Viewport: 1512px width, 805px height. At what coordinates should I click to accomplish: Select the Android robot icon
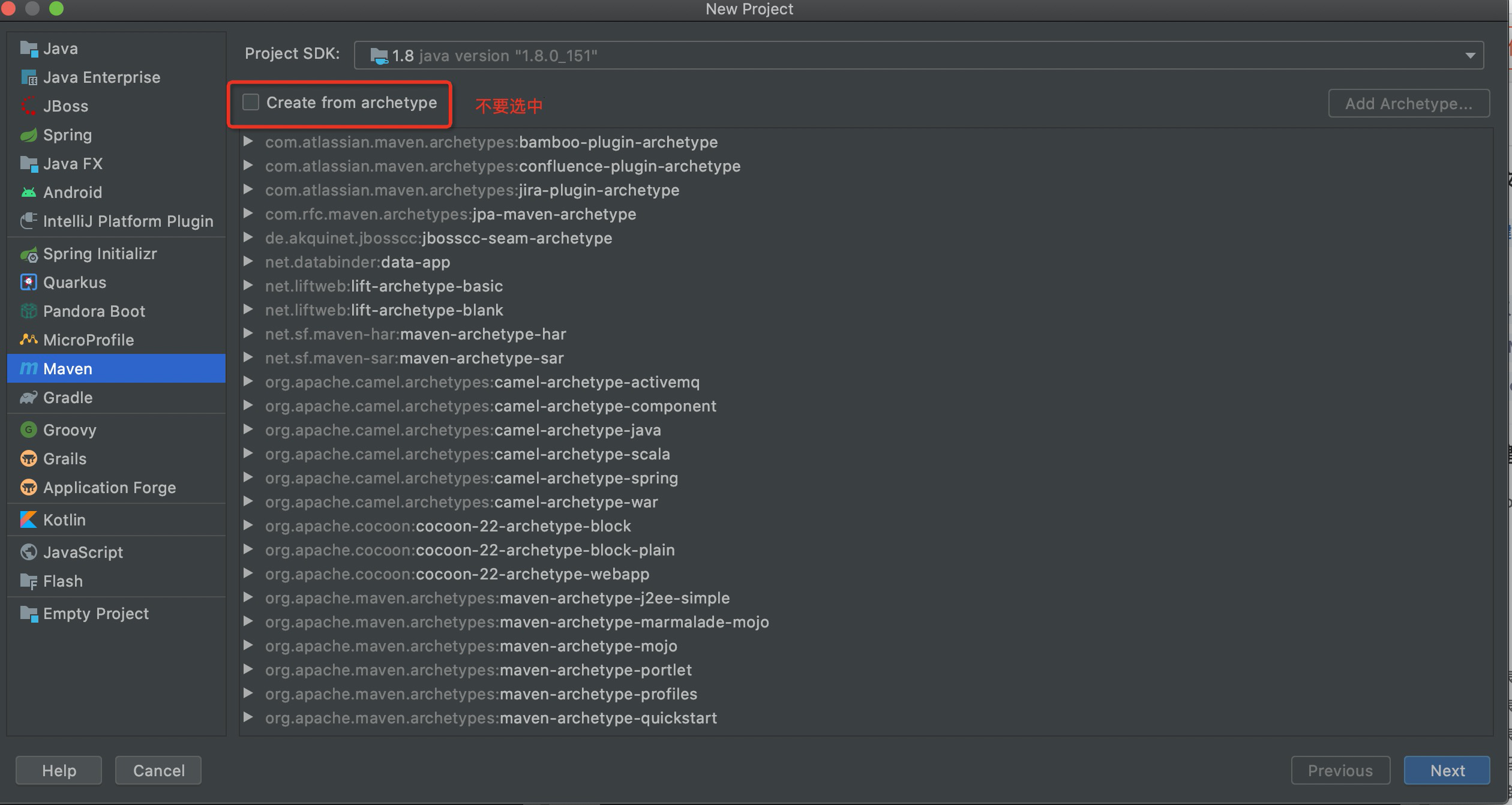[28, 193]
